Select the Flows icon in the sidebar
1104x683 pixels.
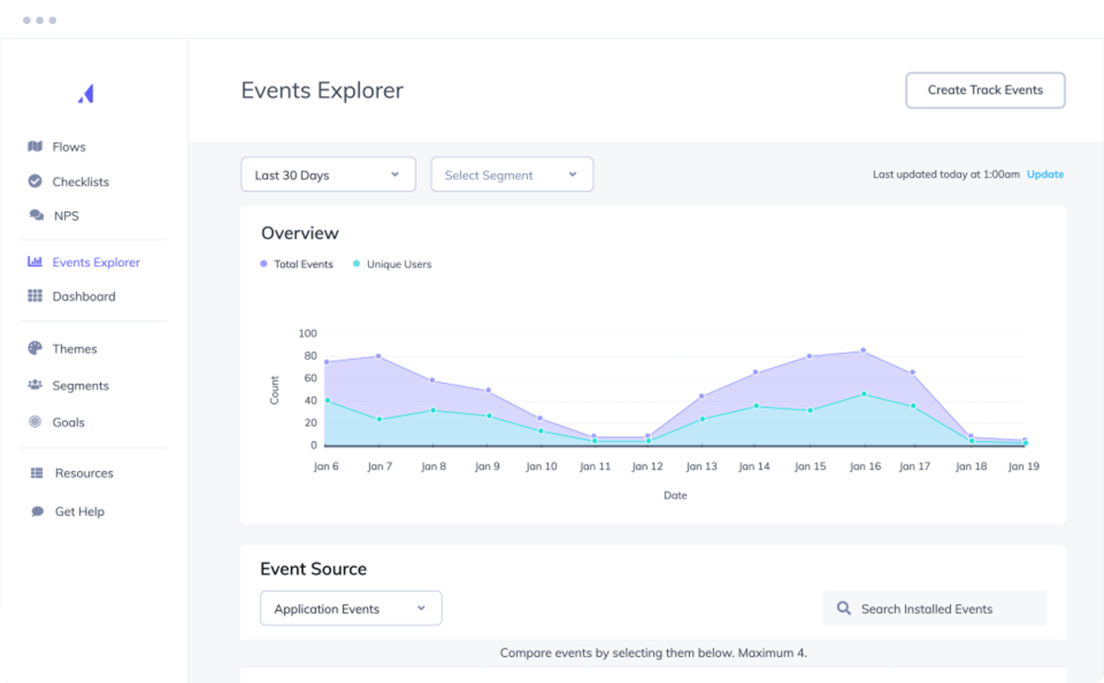(x=33, y=146)
